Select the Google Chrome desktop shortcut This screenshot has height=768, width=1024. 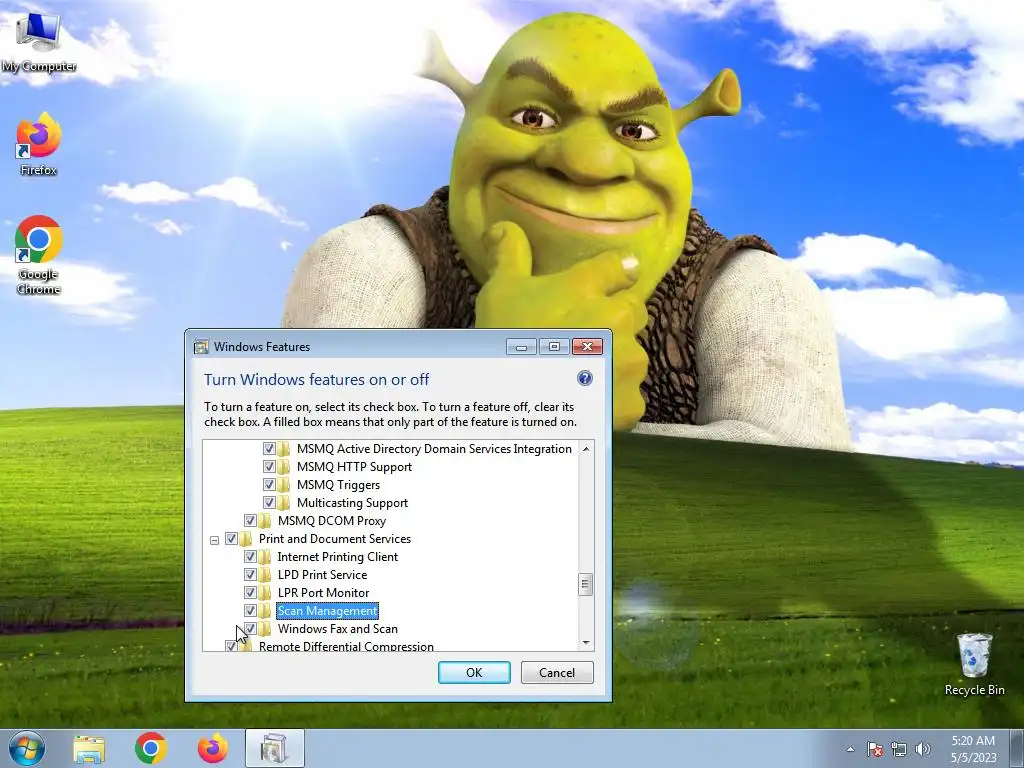coord(39,255)
